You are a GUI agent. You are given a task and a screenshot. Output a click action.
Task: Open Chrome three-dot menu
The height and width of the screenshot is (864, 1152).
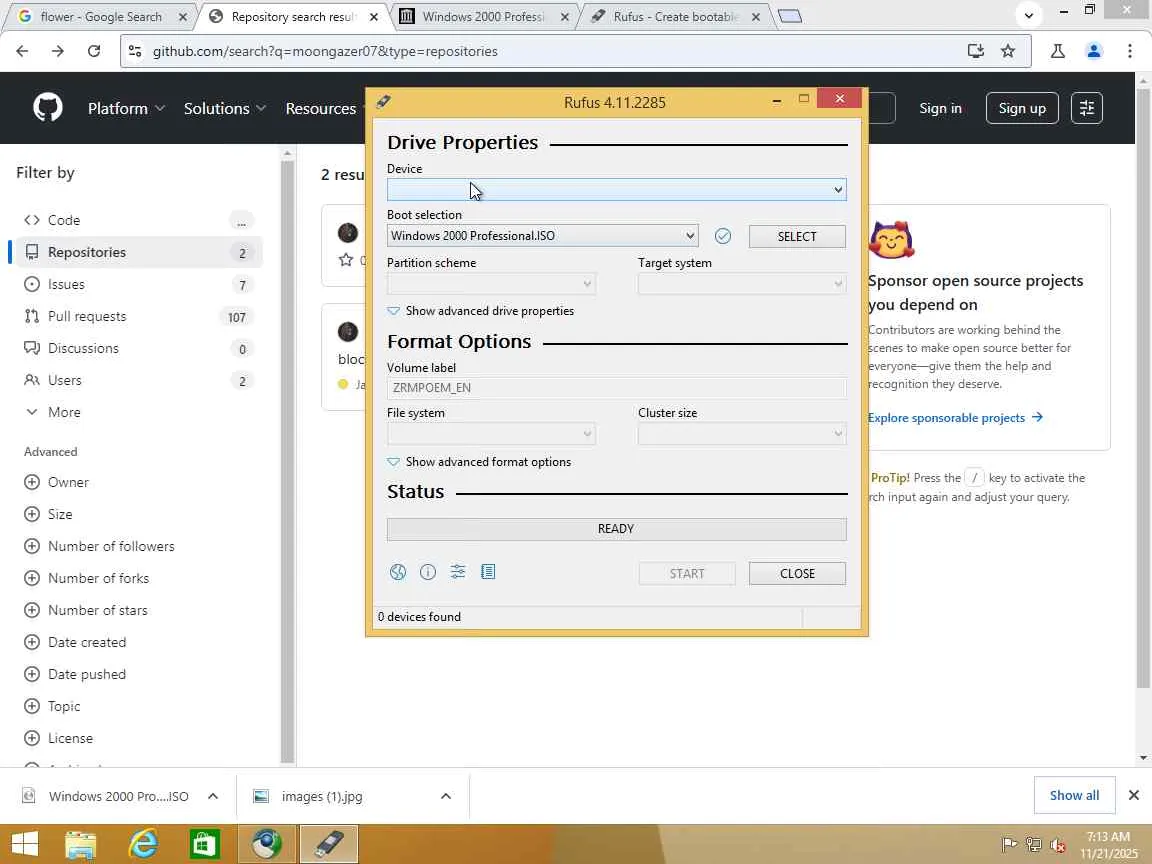click(1130, 51)
